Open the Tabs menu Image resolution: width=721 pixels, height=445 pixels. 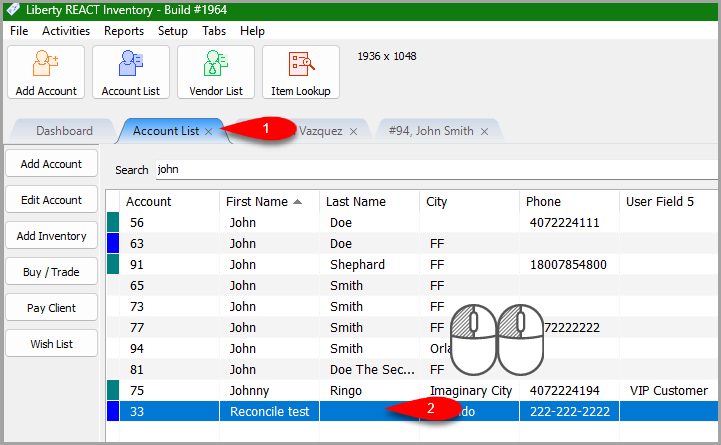(x=214, y=31)
